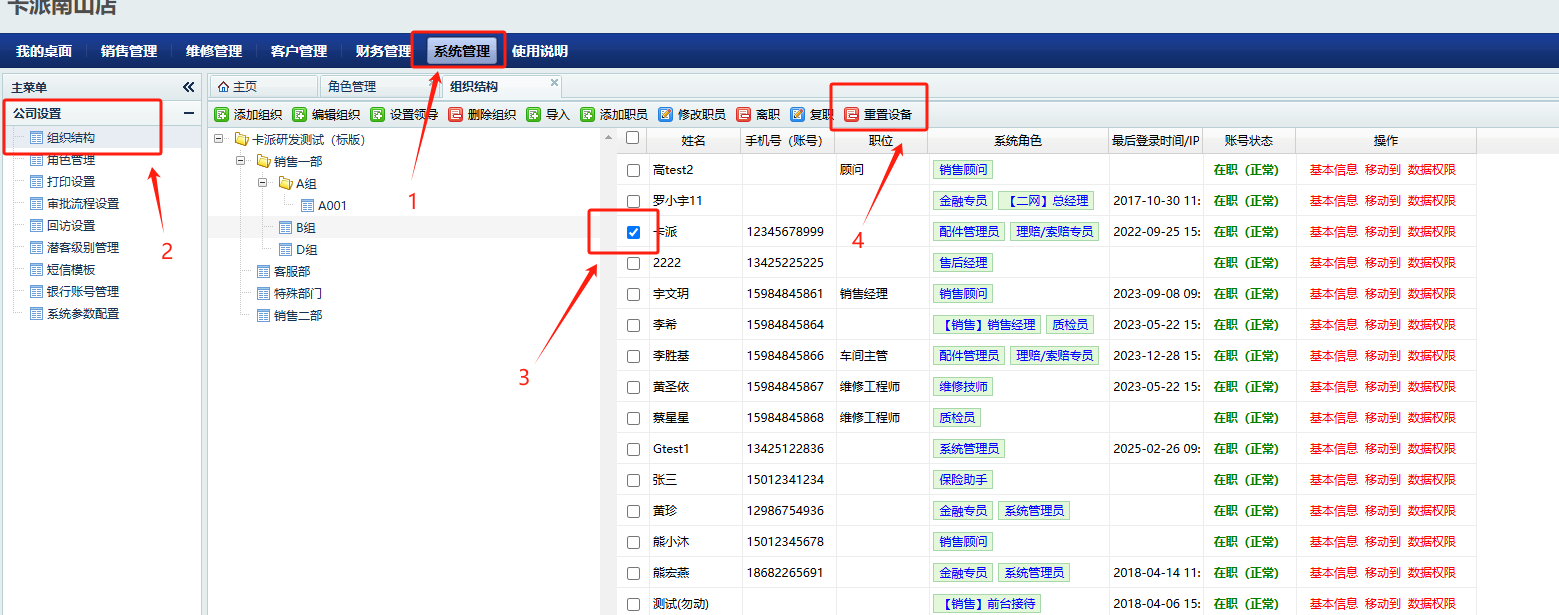
Task: Select 客服部 in the organization tree
Action: (292, 271)
